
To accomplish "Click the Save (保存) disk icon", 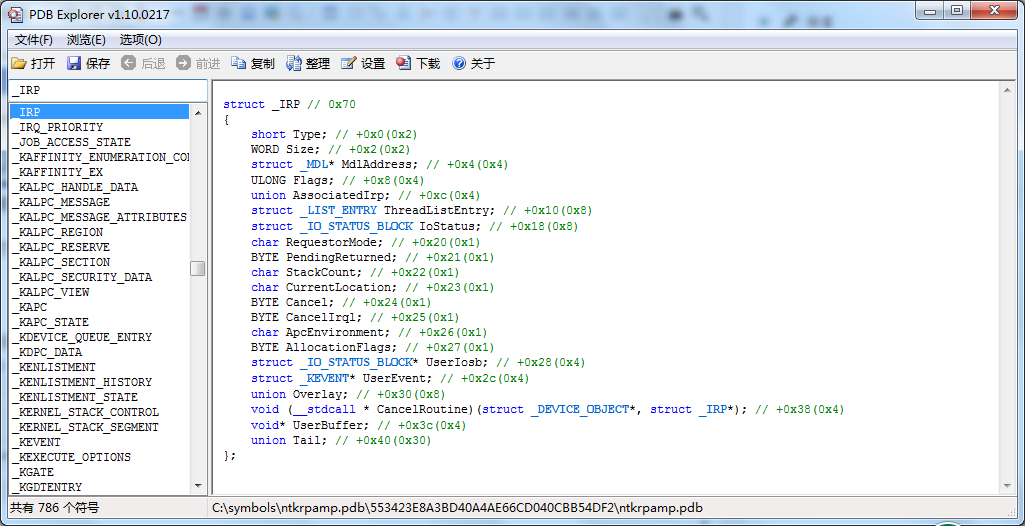I will coord(74,63).
